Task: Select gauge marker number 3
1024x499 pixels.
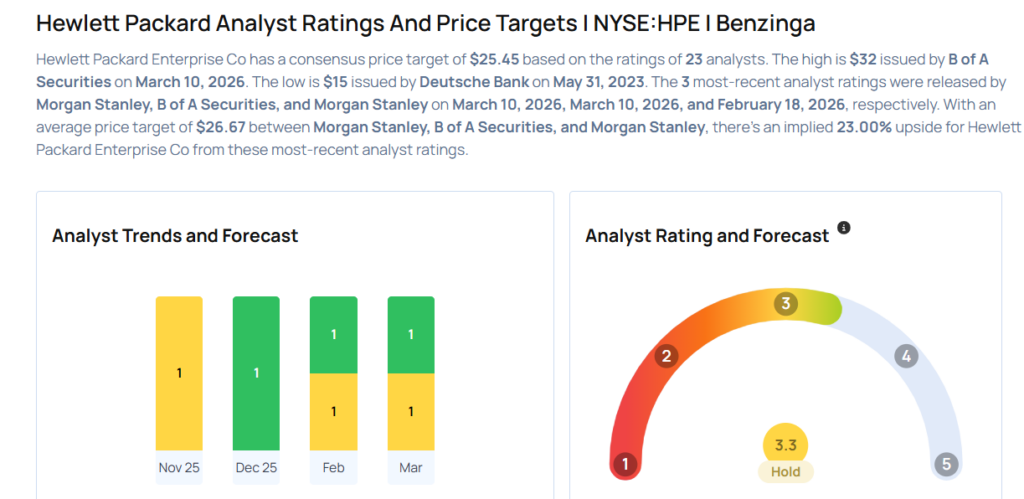Action: pyautogui.click(x=786, y=304)
